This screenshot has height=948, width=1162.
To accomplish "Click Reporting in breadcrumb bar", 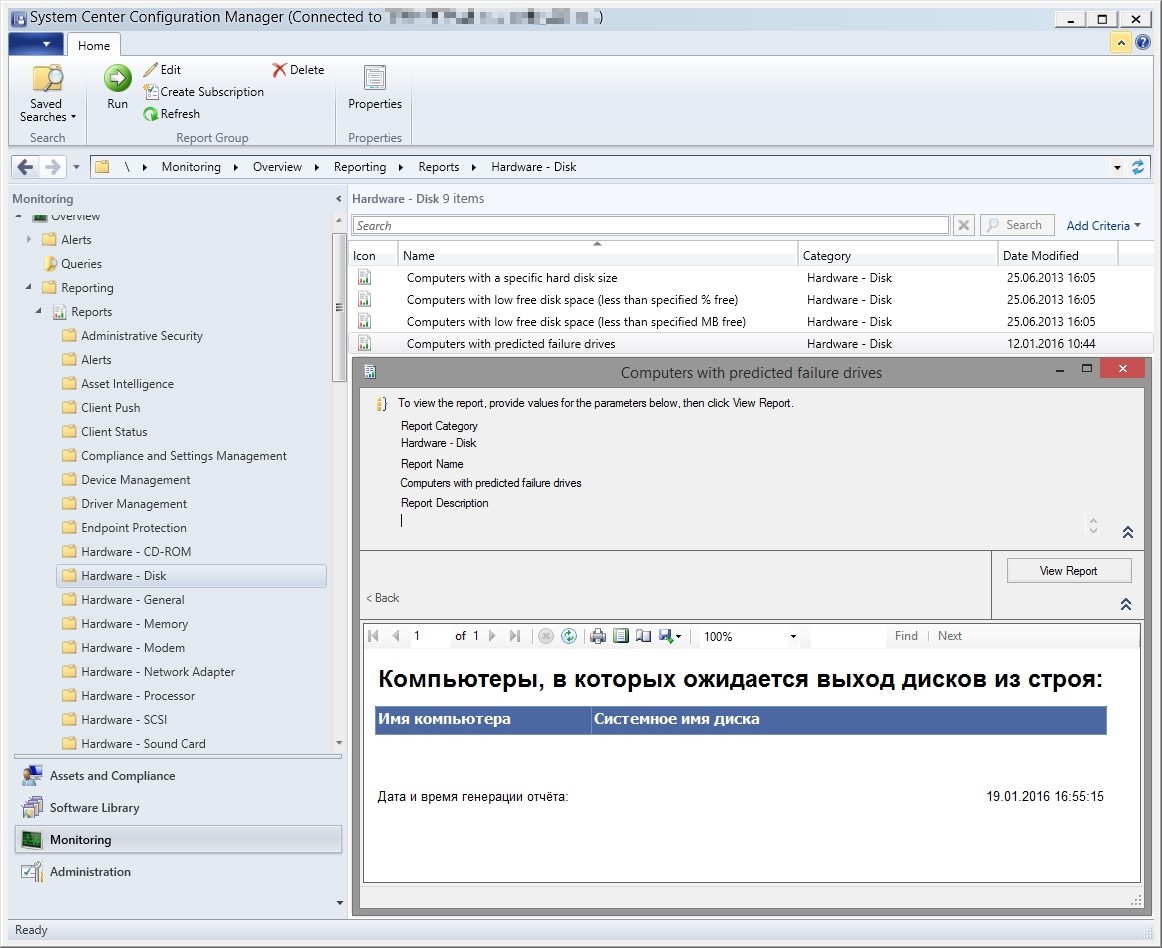I will tap(359, 168).
